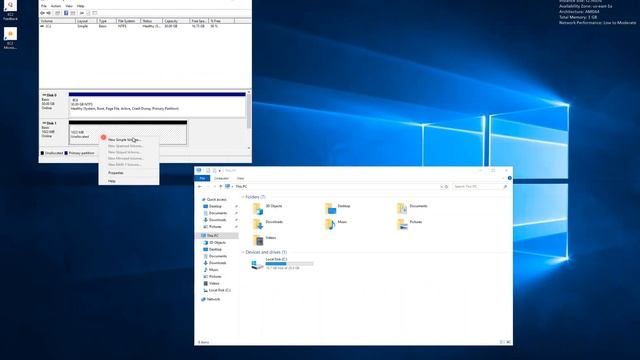Select Pictures folder in main pane
The image size is (640, 360).
click(410, 224)
